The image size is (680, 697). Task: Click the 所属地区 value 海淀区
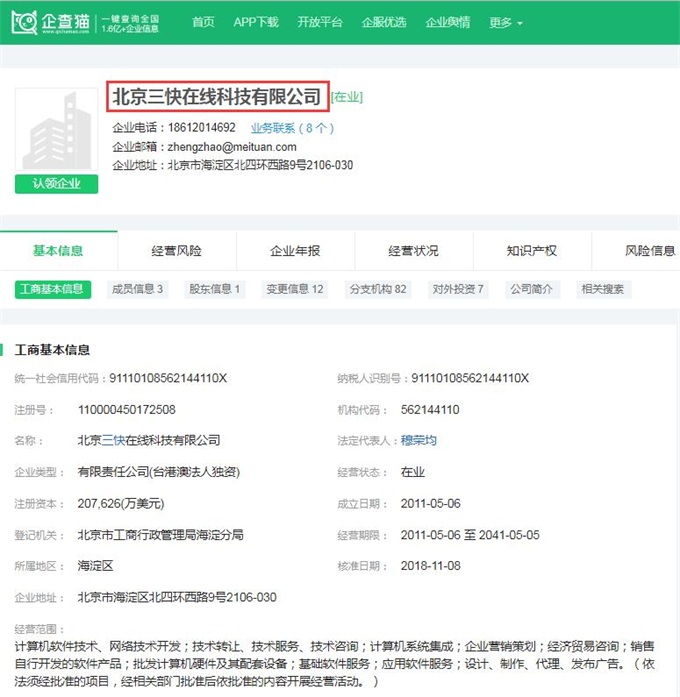click(x=96, y=566)
